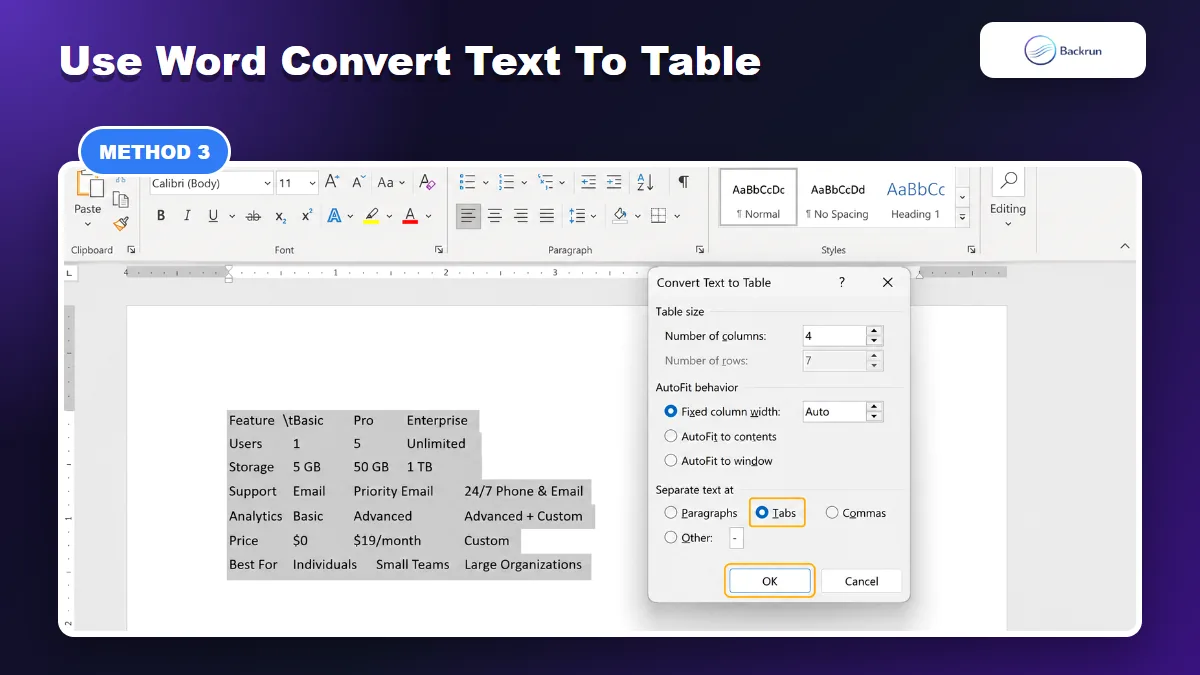The width and height of the screenshot is (1200, 675).
Task: Click the line spacing icon
Action: tap(577, 215)
